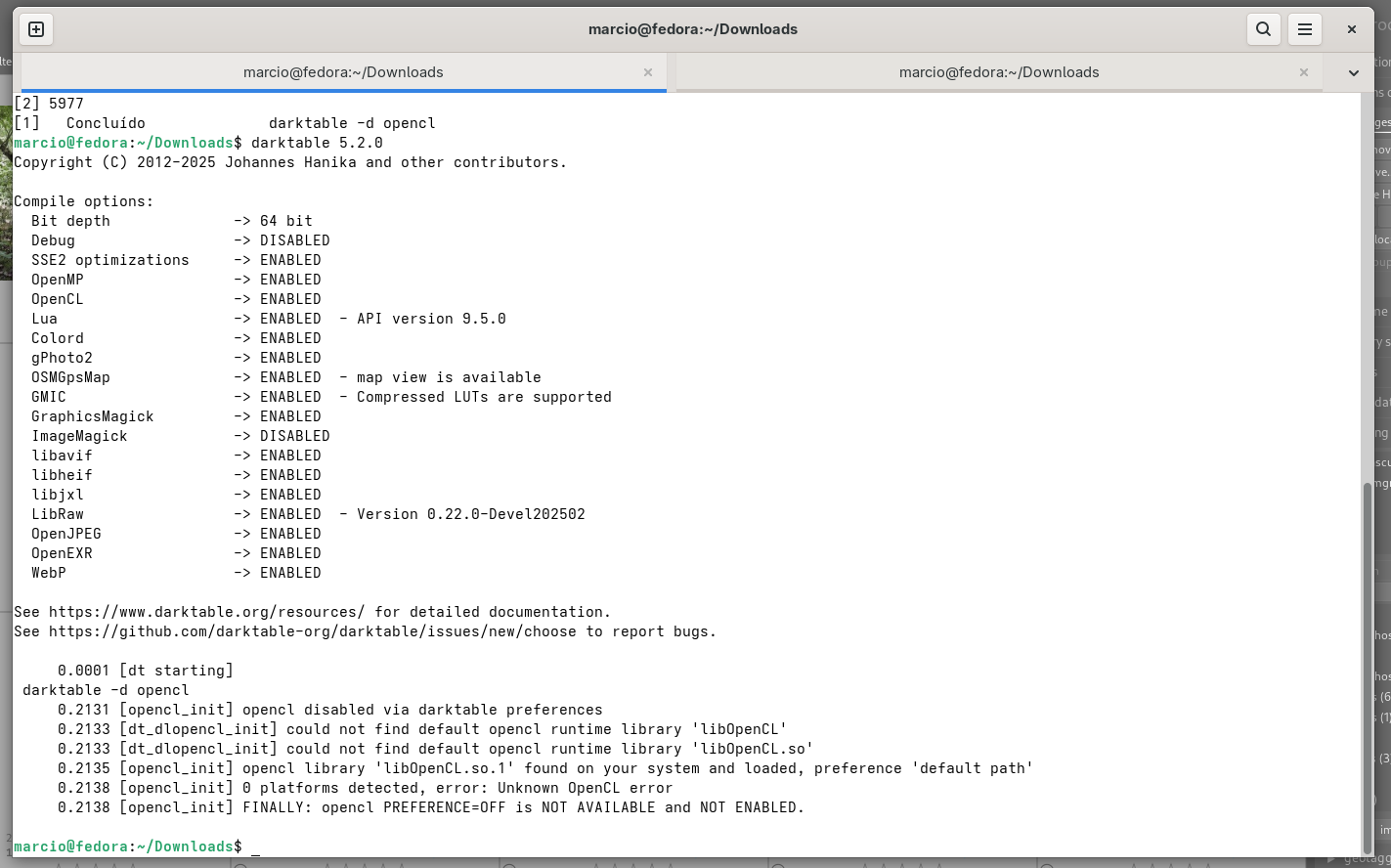
Task: Click the 'ImageMagick' DISABLED line
Action: [180, 436]
